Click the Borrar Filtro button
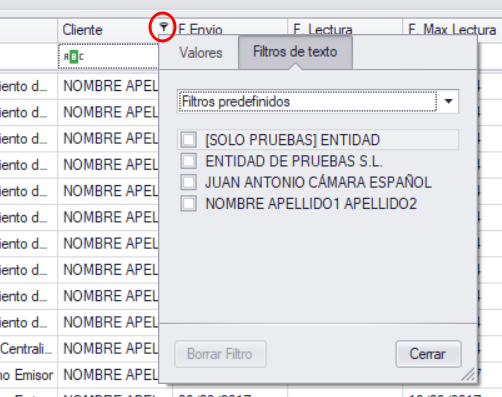 coord(220,354)
